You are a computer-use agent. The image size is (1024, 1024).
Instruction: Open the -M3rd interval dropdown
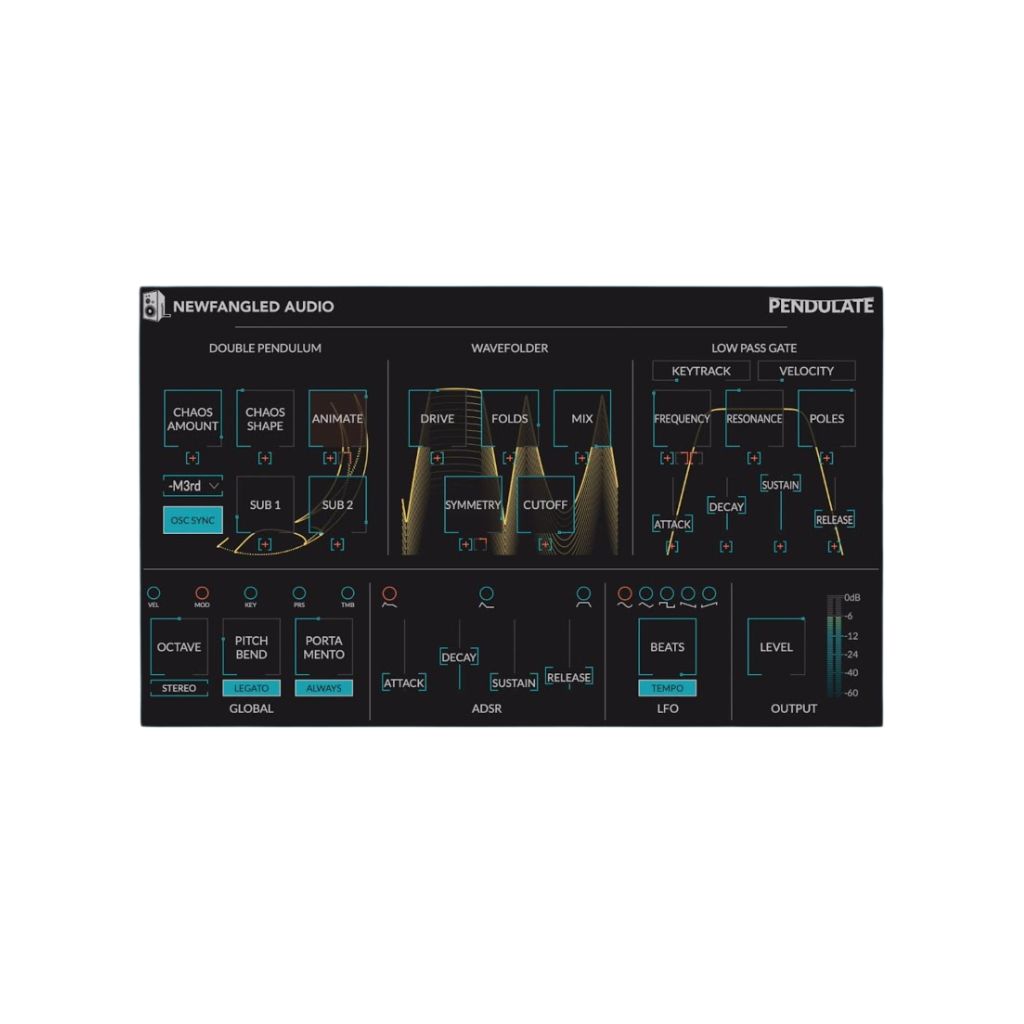[x=193, y=486]
